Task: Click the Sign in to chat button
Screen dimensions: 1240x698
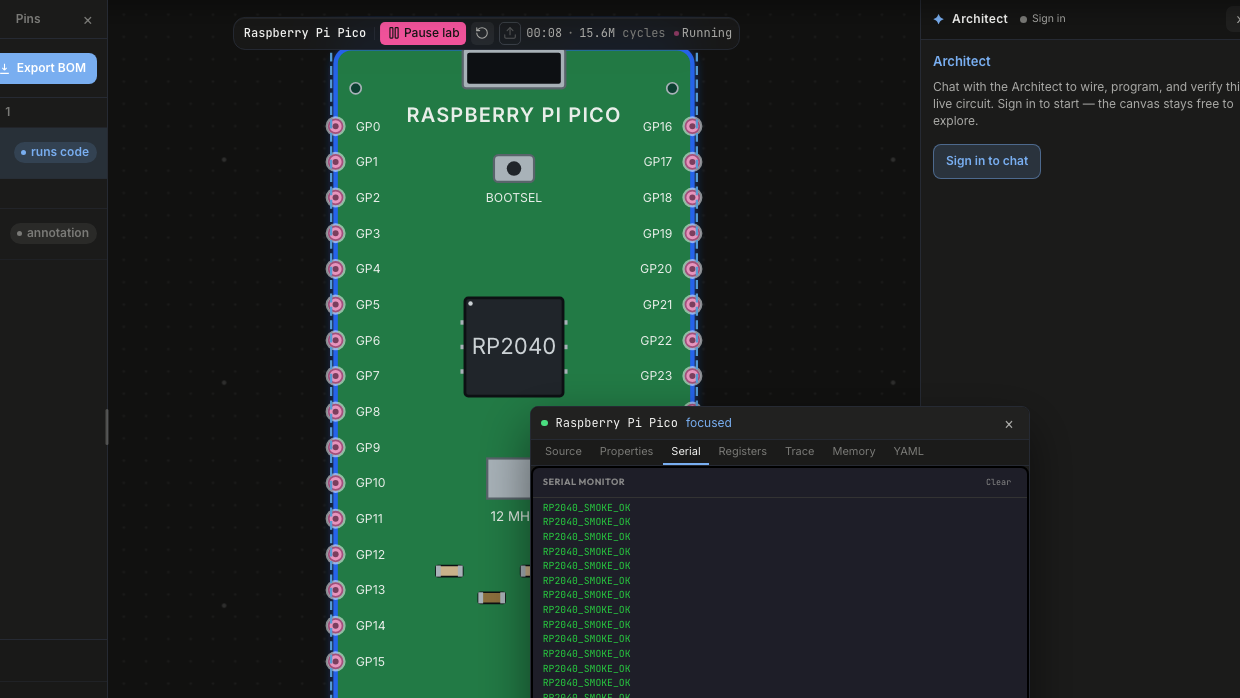Action: point(987,161)
